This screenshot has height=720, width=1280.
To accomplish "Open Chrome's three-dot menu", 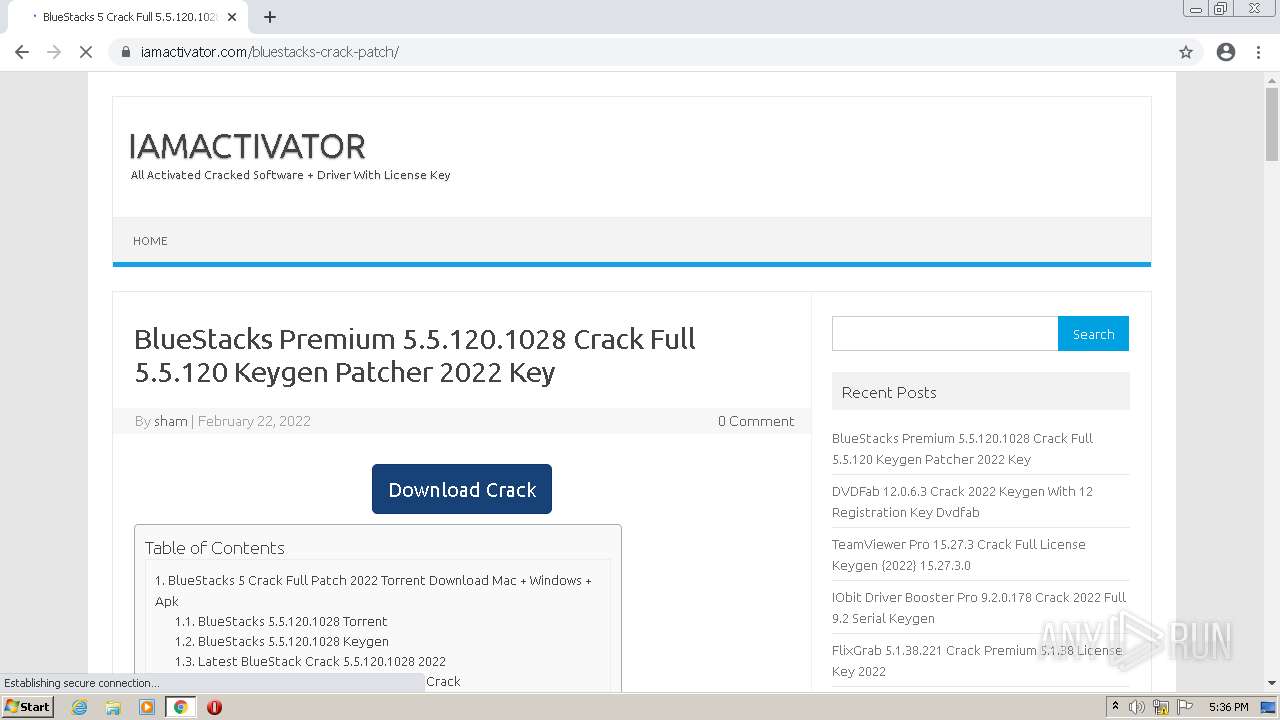I will pyautogui.click(x=1259, y=52).
